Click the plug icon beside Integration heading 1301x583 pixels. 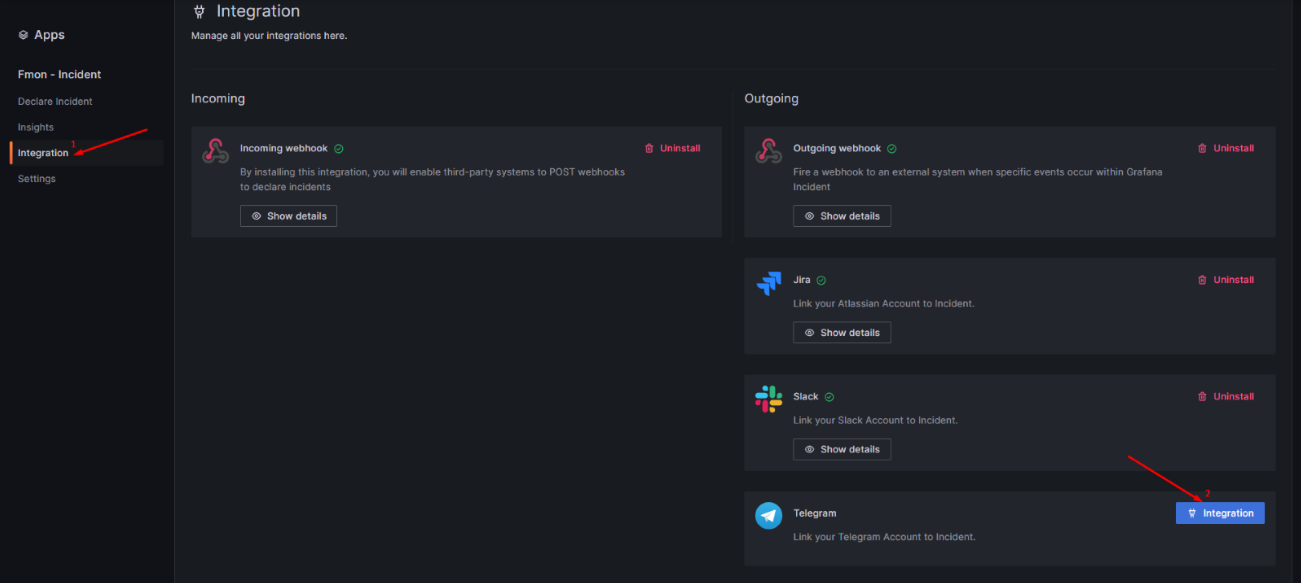pyautogui.click(x=198, y=12)
